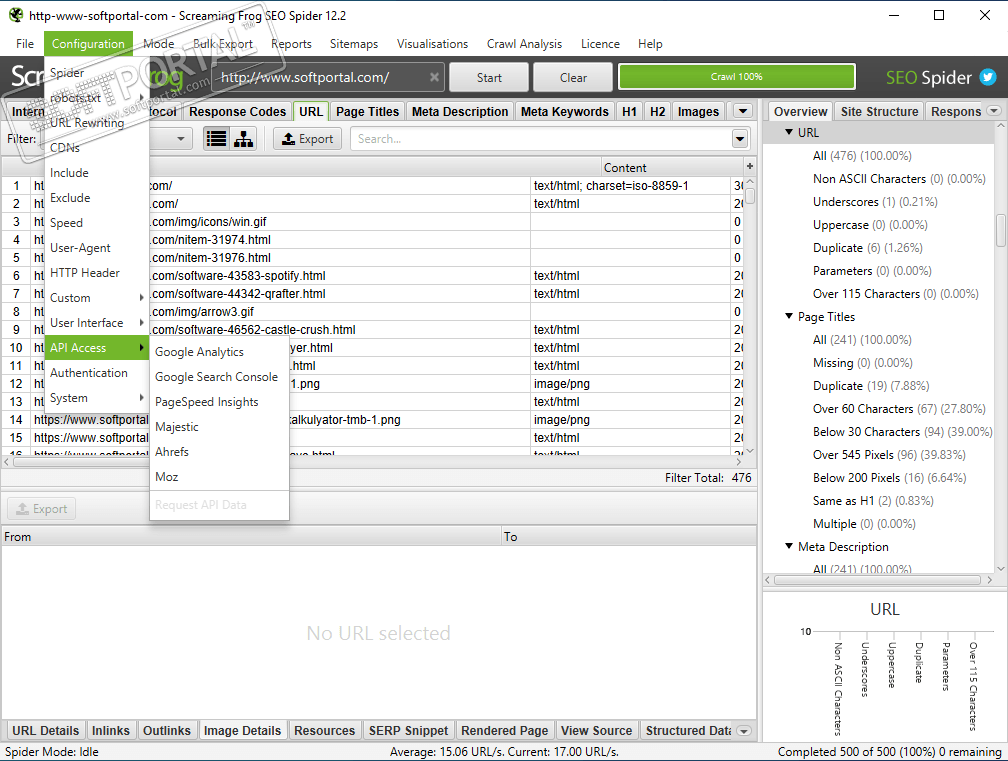Expand User Interface submenu
The height and width of the screenshot is (761, 1008).
96,323
